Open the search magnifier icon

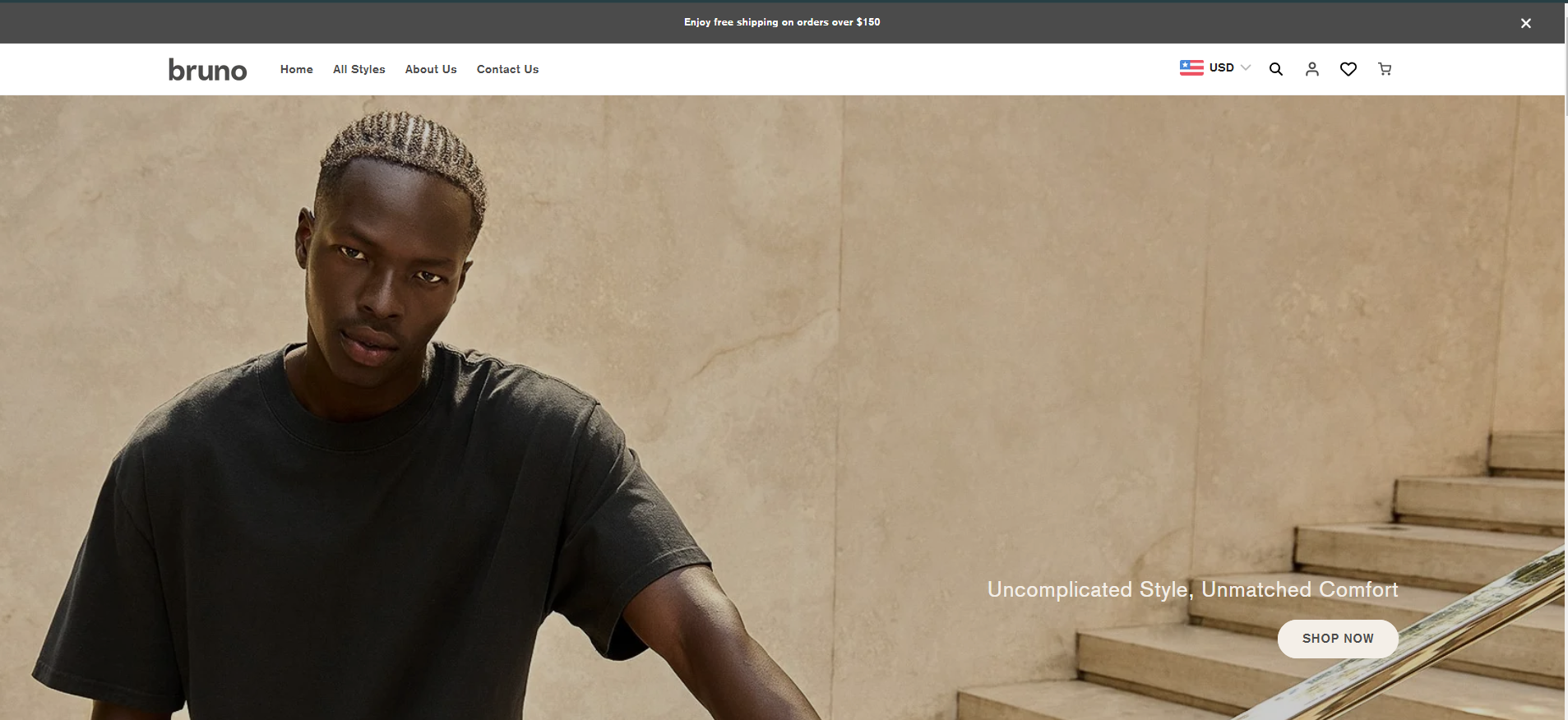click(x=1275, y=69)
